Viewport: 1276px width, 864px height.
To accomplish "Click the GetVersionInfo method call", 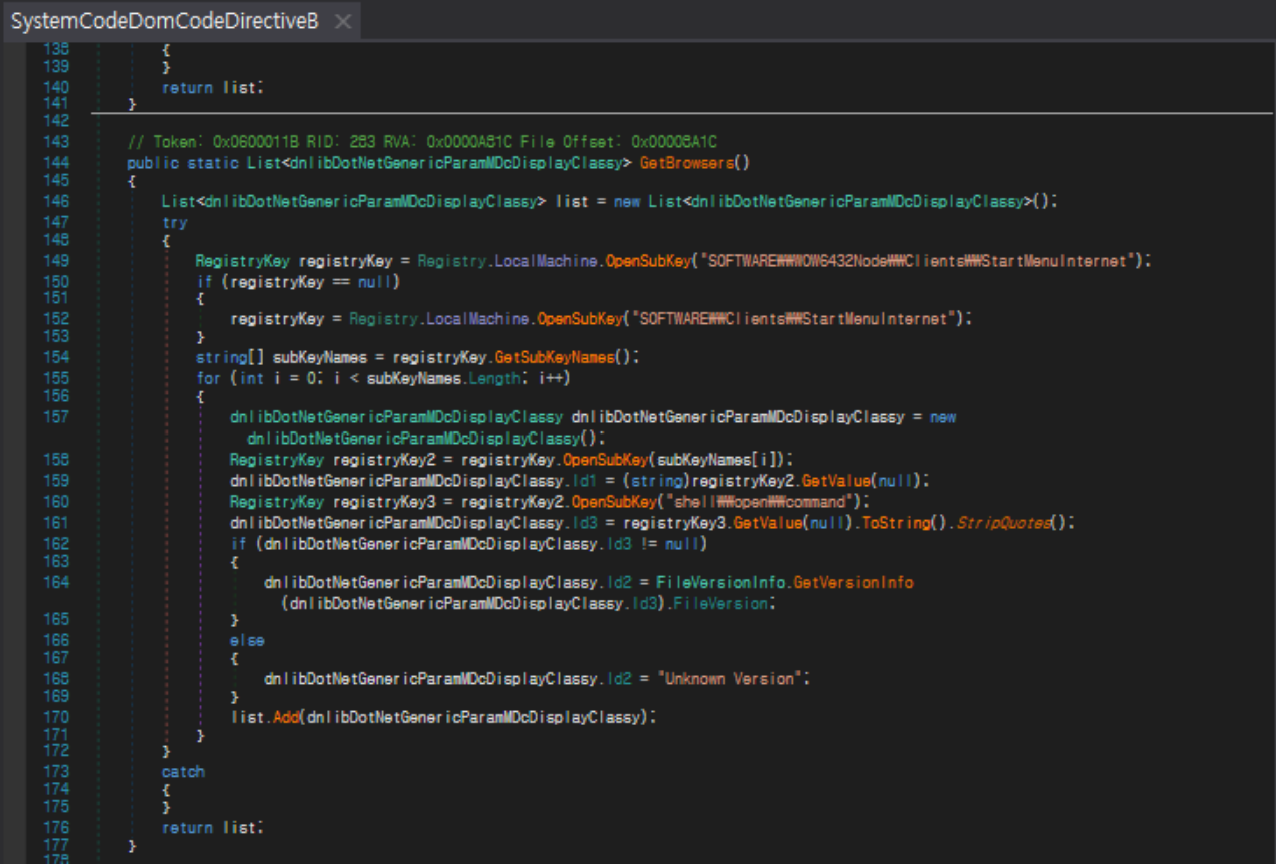I will 853,582.
